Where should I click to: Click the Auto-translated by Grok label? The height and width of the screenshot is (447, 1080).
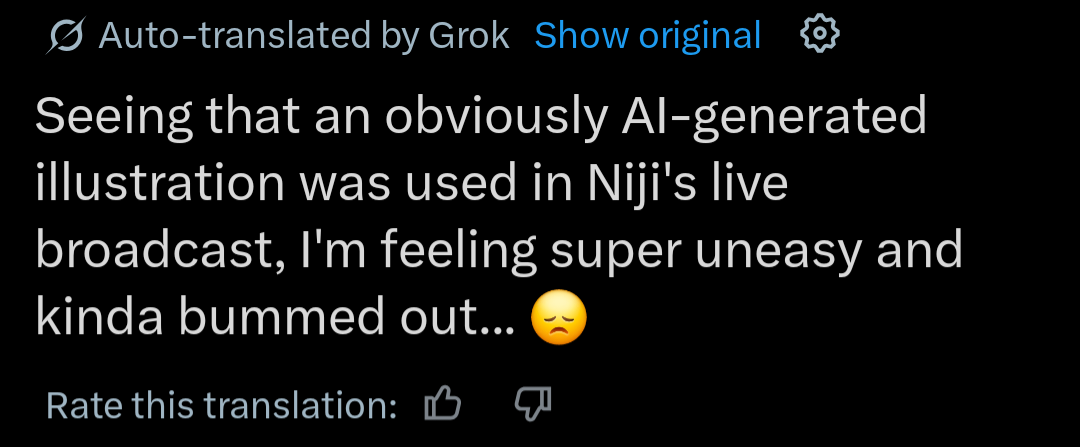pyautogui.click(x=304, y=37)
